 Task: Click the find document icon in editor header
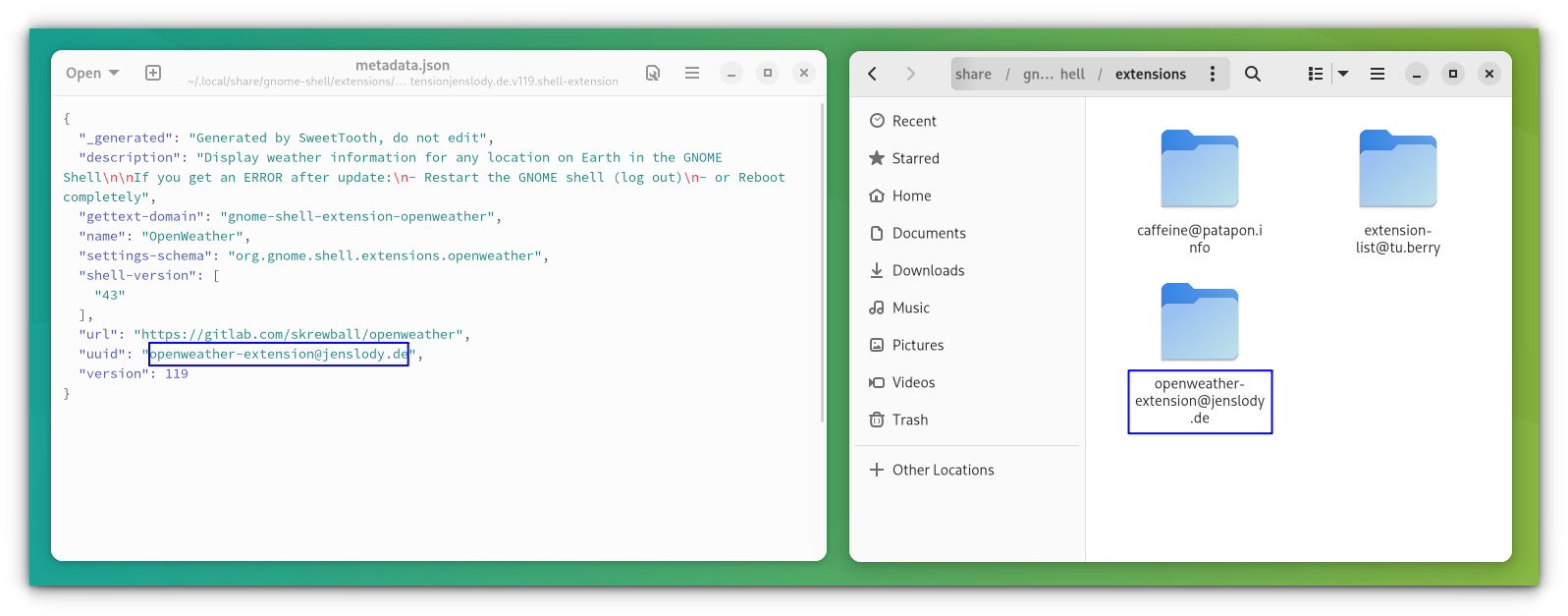653,73
